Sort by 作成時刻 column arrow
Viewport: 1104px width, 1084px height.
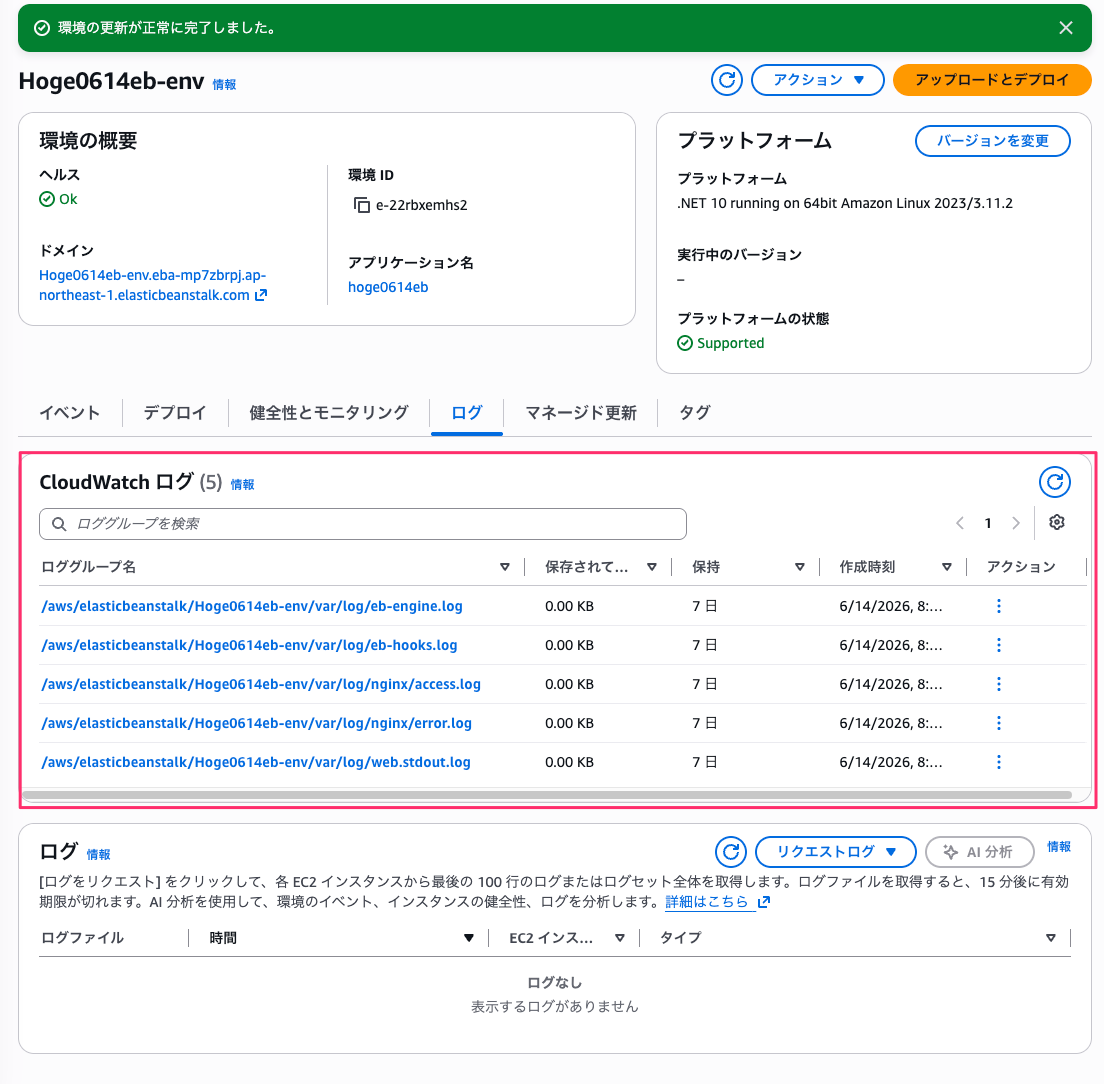click(x=947, y=567)
